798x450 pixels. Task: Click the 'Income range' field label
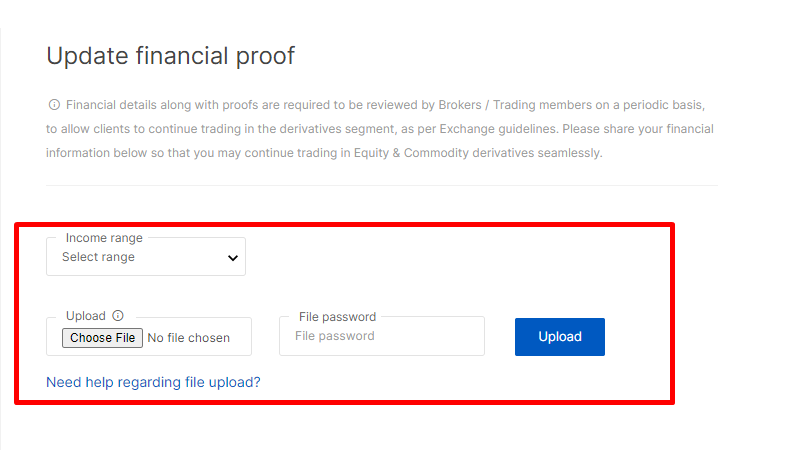coord(104,238)
